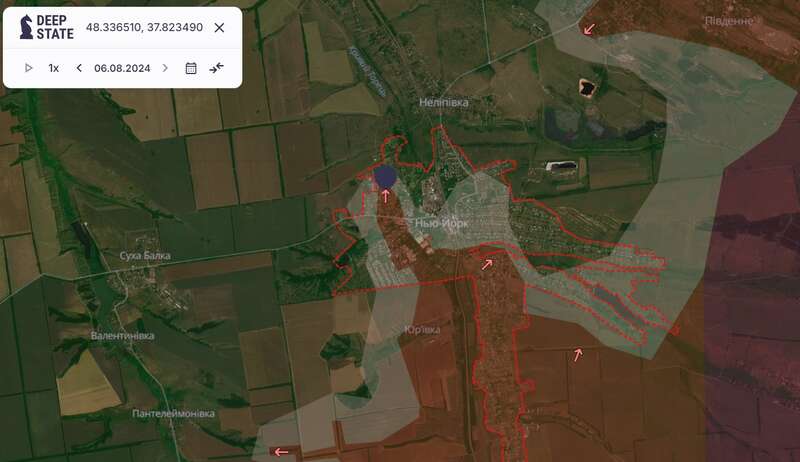The image size is (800, 462).
Task: Open the calendar date picker
Action: click(x=191, y=68)
